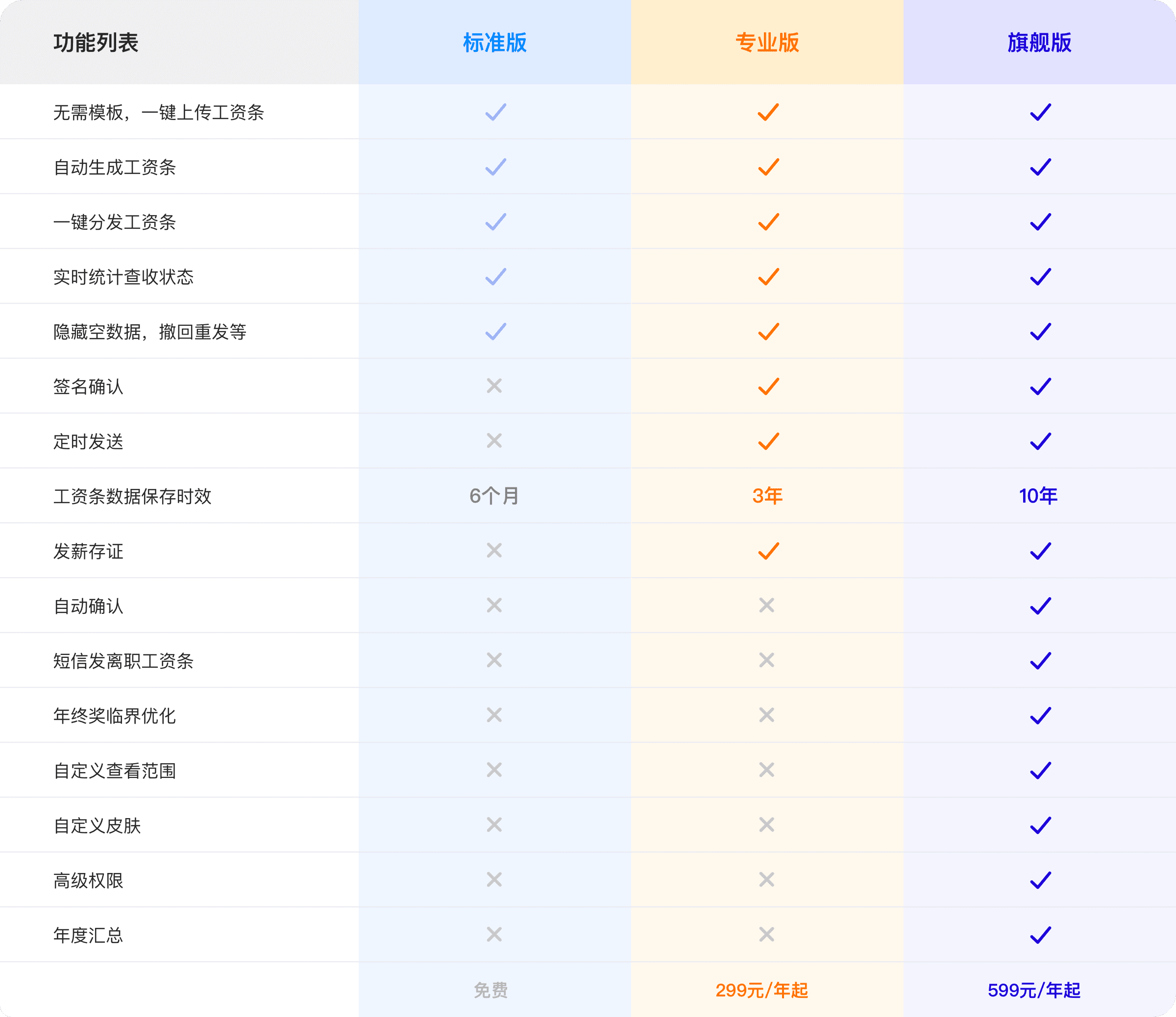
Task: Click 旗舰版 checkmark for 年度汇总
Action: coord(1040,935)
